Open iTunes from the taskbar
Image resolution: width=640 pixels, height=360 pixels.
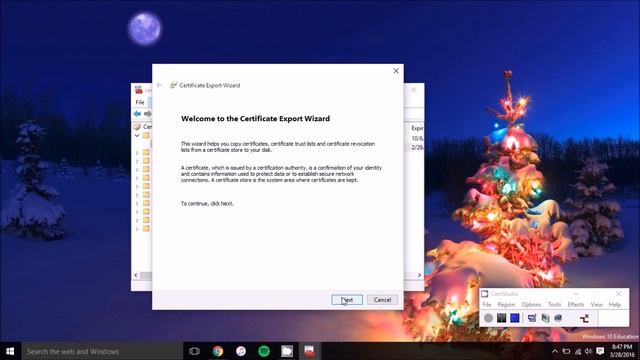pyautogui.click(x=241, y=351)
